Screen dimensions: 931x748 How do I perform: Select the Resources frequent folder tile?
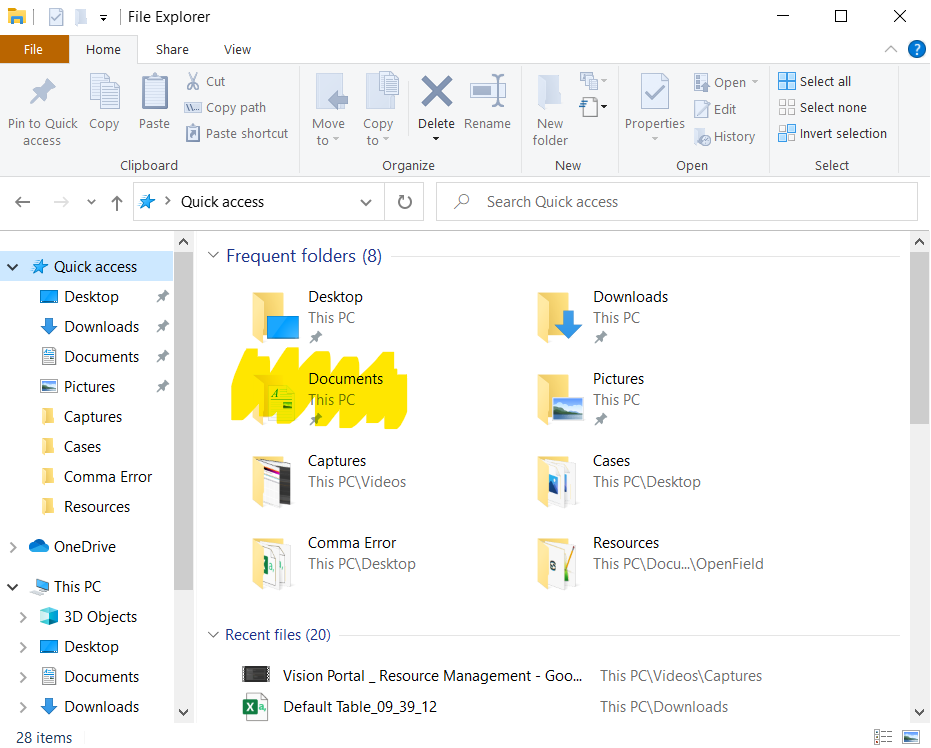click(x=650, y=562)
